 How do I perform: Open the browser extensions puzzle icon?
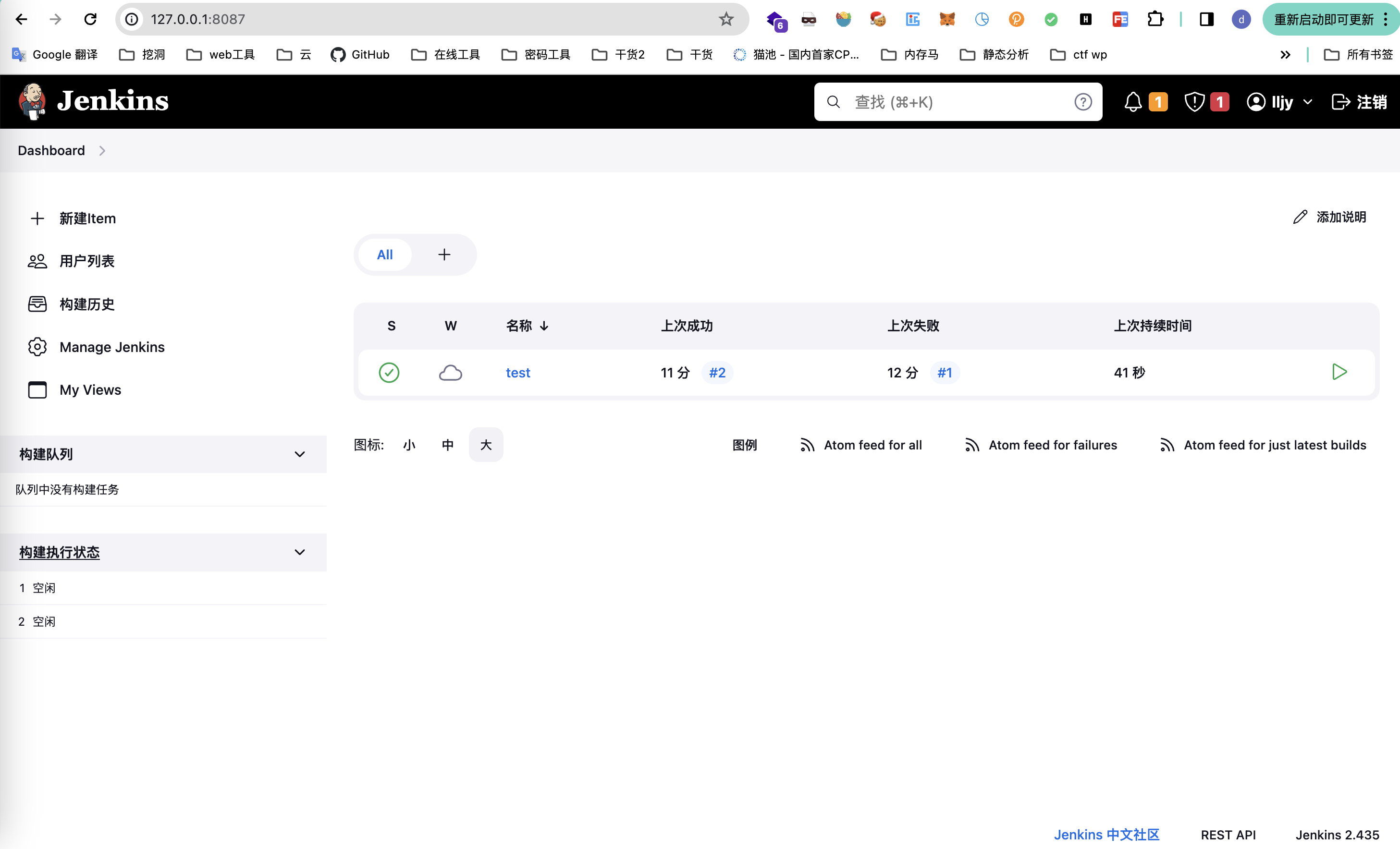click(x=1155, y=19)
